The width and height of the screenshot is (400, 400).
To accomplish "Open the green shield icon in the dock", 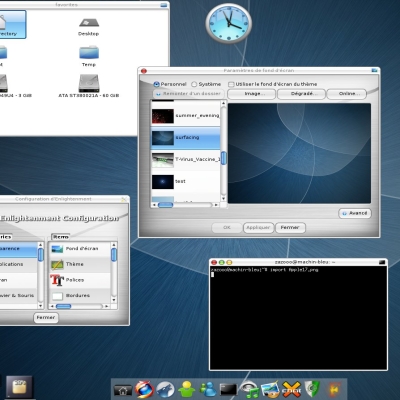I will click(313, 389).
